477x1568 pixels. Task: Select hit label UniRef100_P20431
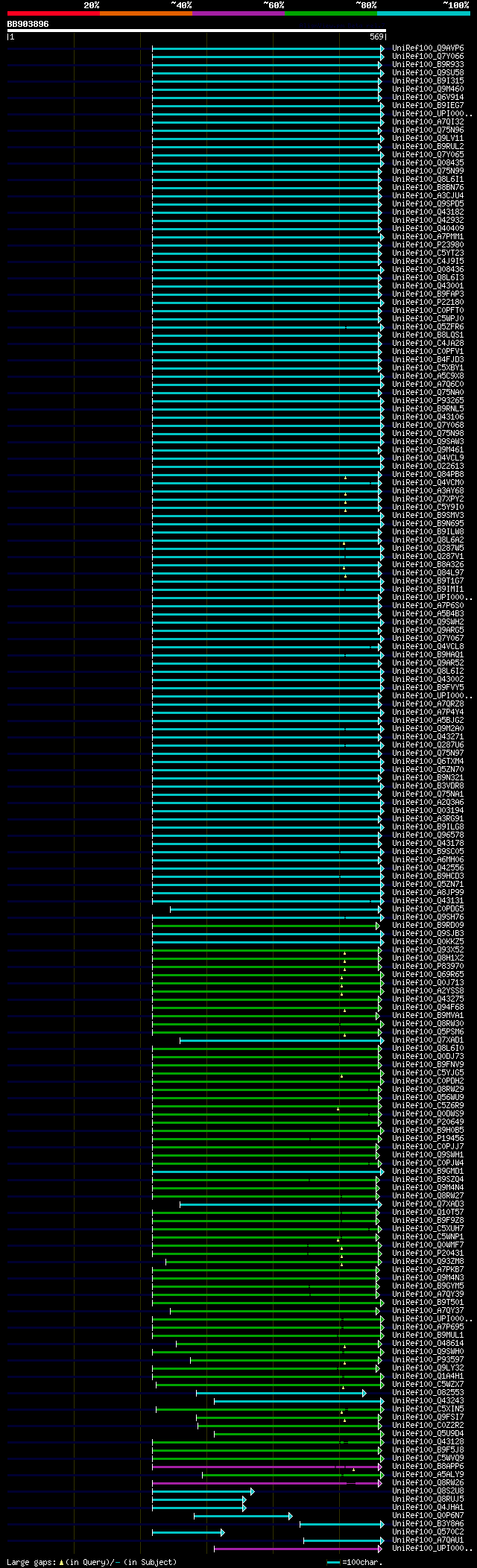pyautogui.click(x=428, y=1254)
